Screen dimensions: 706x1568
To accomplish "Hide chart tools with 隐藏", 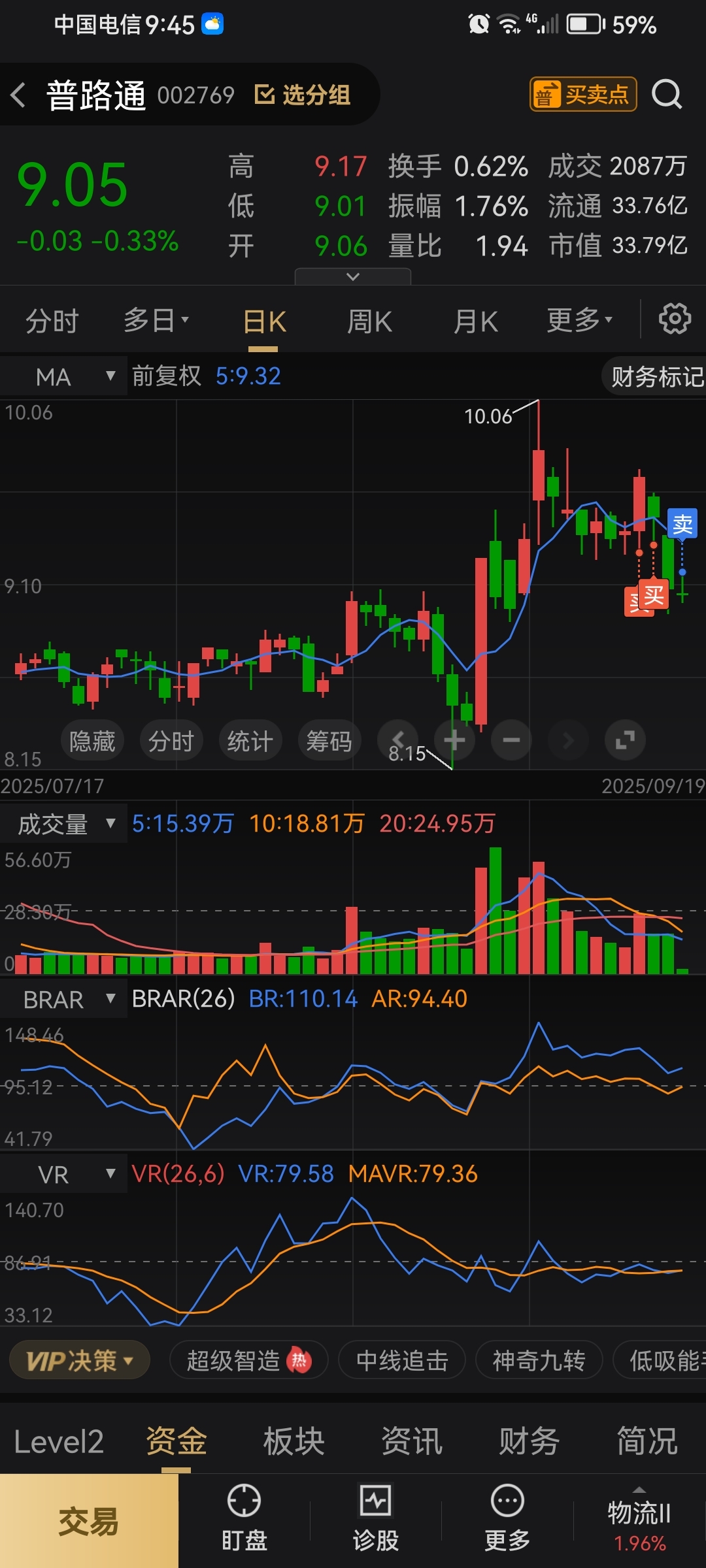I will pyautogui.click(x=92, y=741).
